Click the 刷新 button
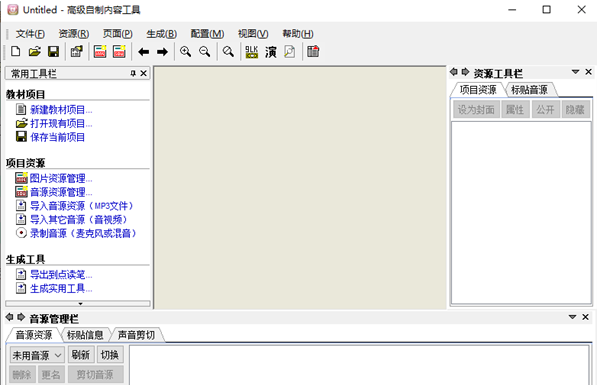Viewport: 597px width, 385px height. pos(81,355)
